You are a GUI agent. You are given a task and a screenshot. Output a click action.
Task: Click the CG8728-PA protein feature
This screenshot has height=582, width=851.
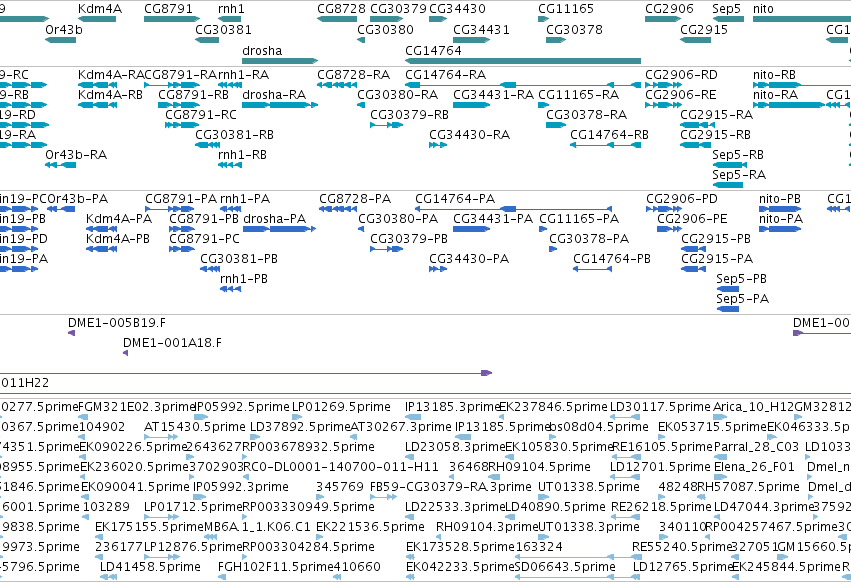338,209
